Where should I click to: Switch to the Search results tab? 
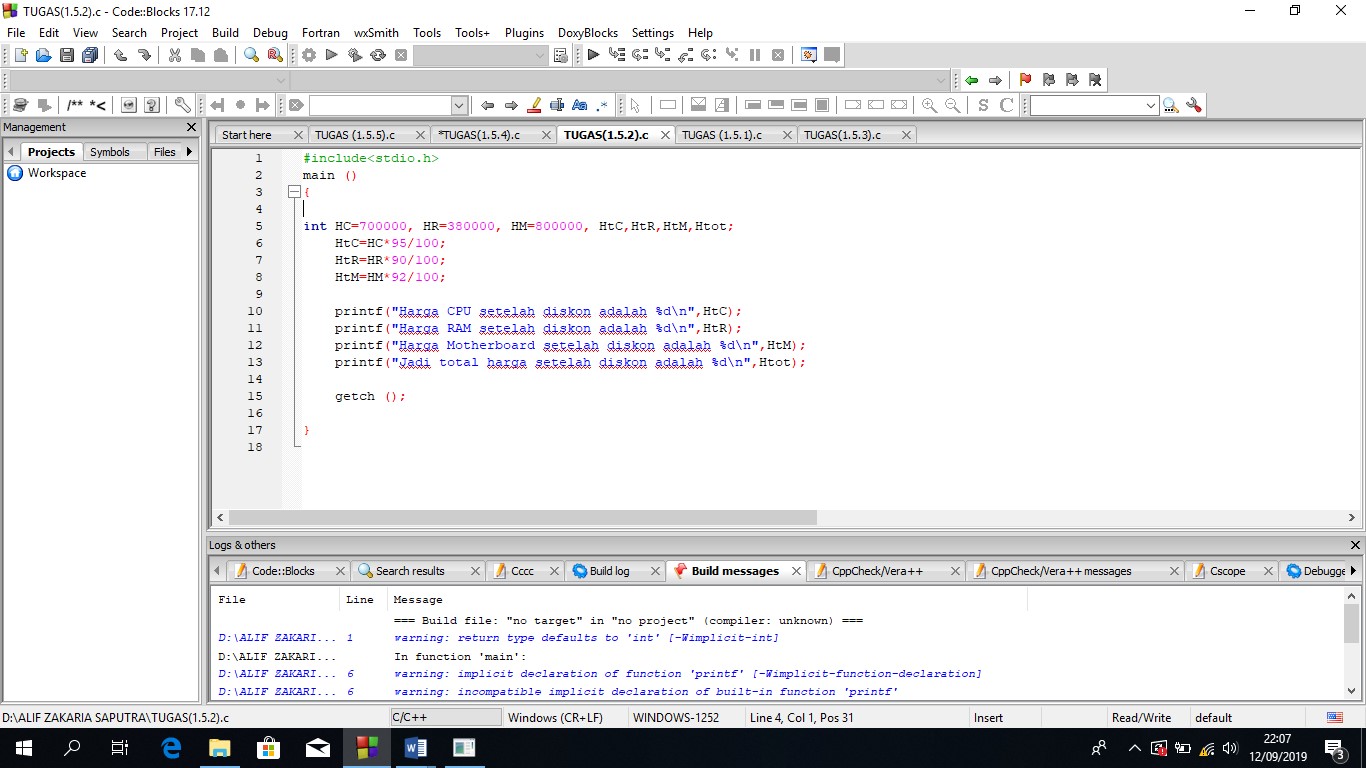pyautogui.click(x=410, y=571)
